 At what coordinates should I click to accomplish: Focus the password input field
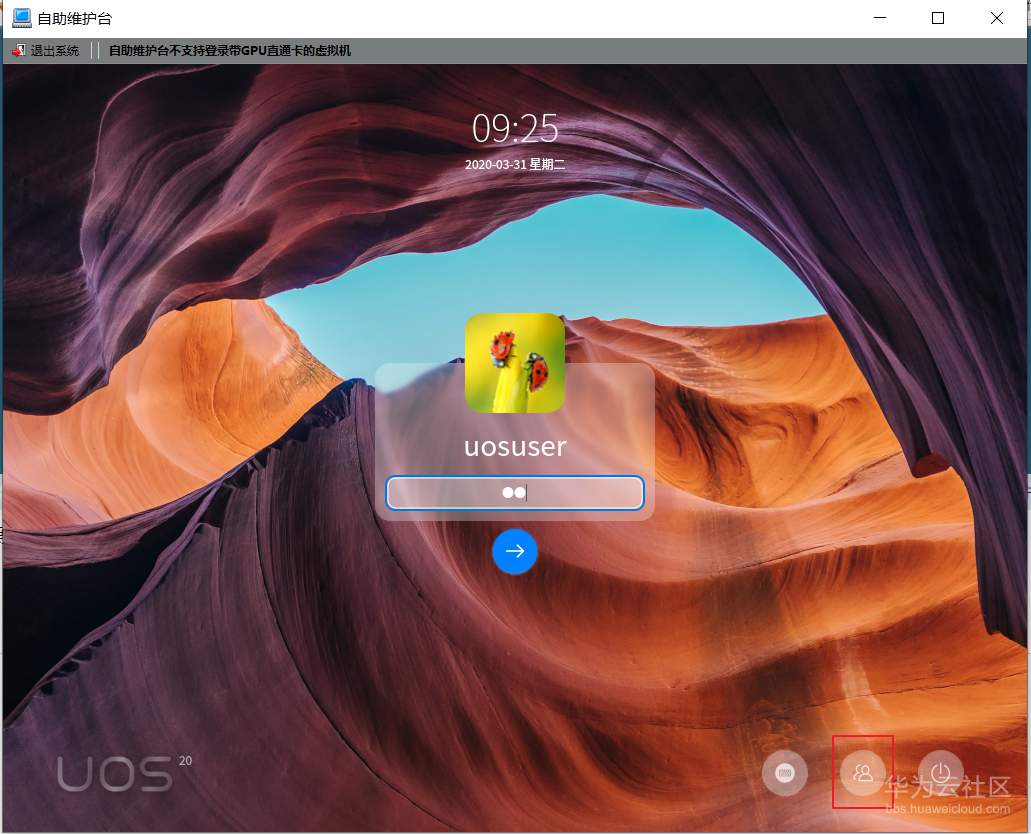(515, 493)
